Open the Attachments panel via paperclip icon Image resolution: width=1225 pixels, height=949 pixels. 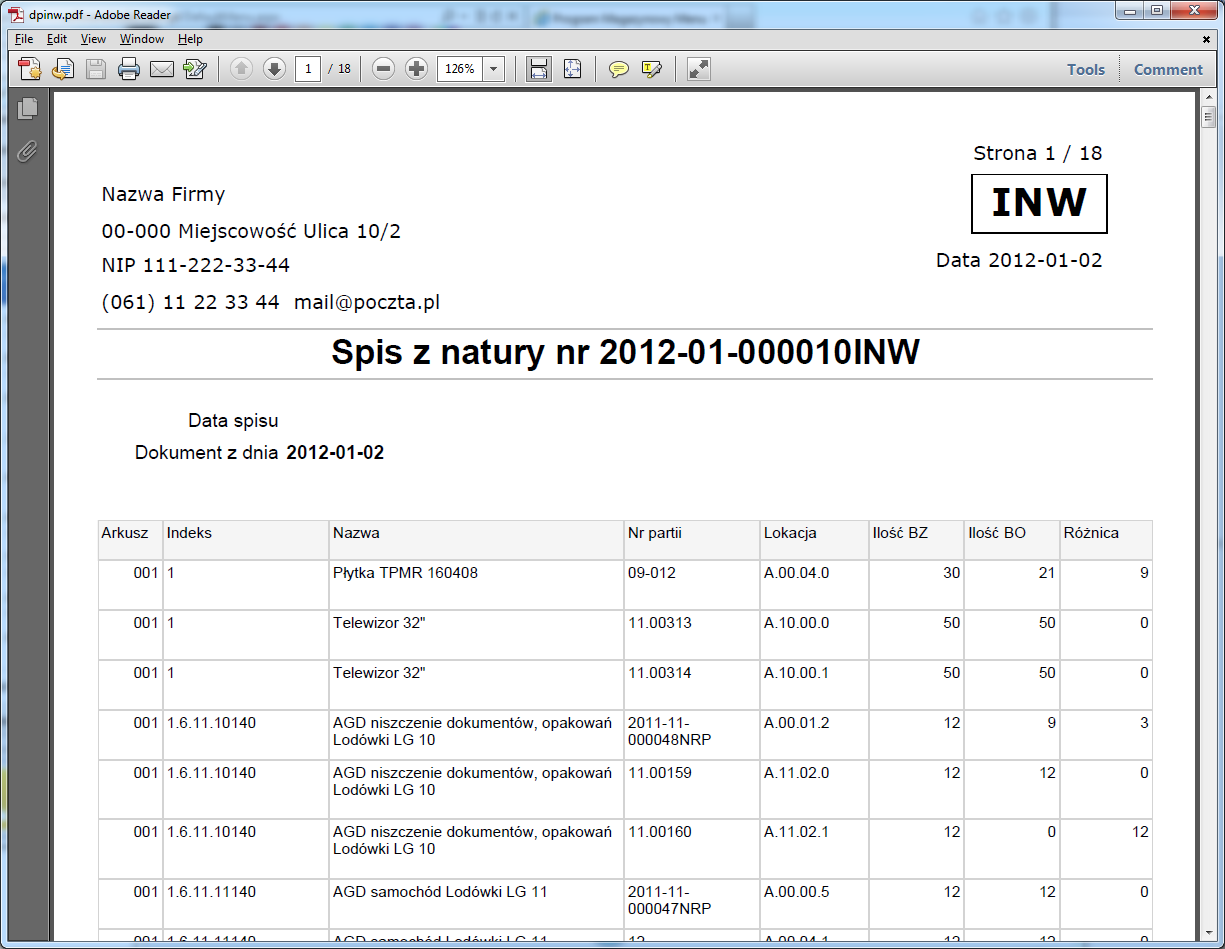[x=28, y=152]
